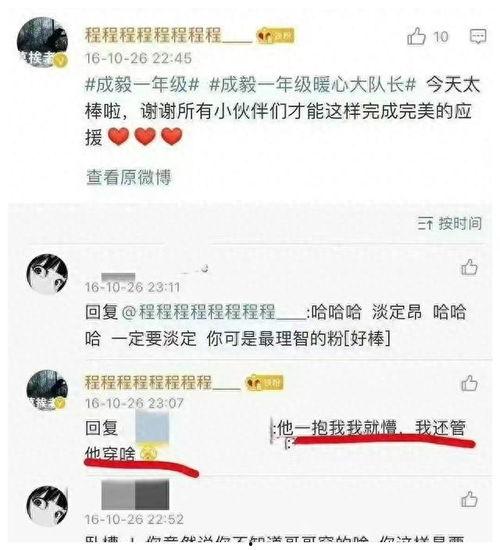Open the anime avatar of the 23:11 commenter
Viewport: 500px width, 550px height.
(x=47, y=274)
